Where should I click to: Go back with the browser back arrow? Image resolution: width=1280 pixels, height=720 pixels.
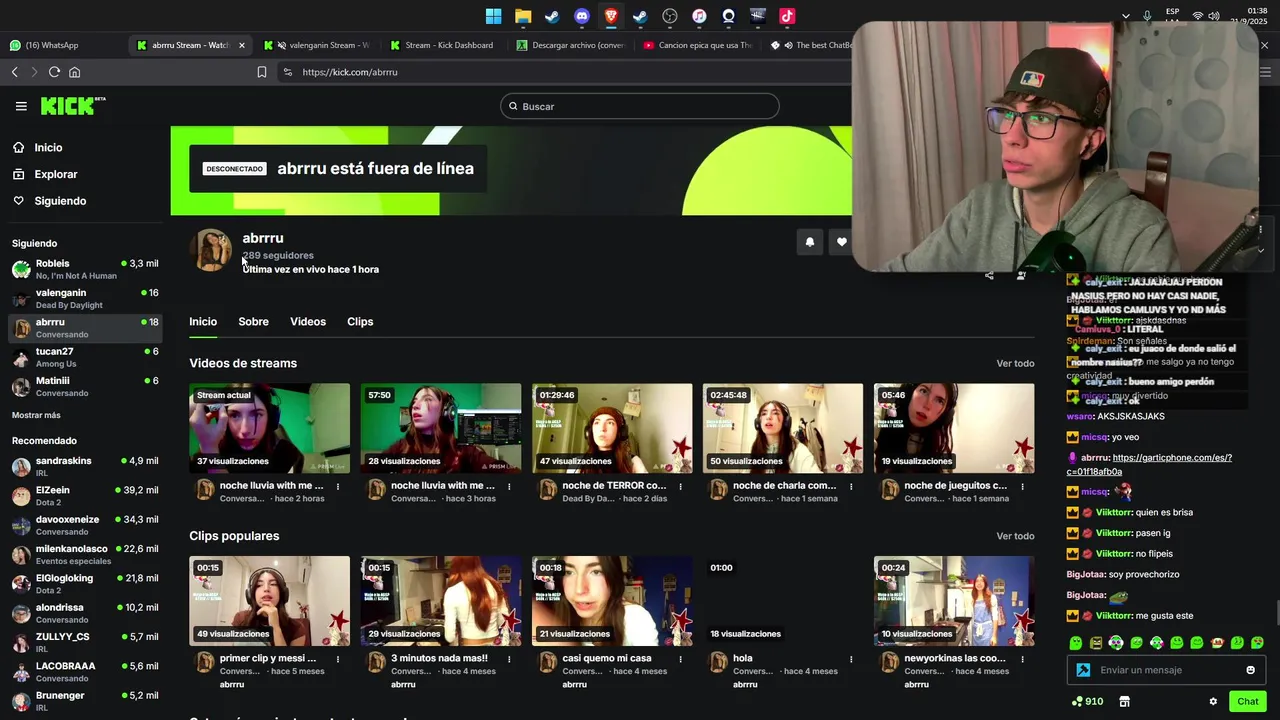pos(15,72)
